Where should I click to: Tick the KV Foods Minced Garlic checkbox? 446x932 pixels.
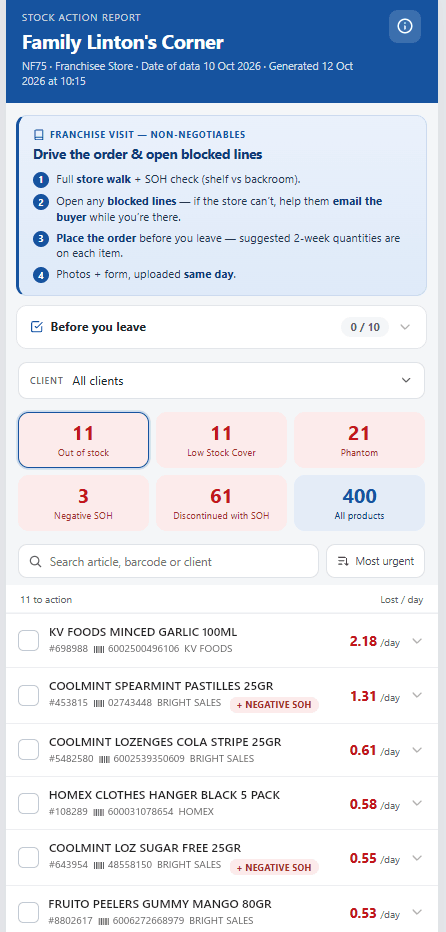pos(29,640)
